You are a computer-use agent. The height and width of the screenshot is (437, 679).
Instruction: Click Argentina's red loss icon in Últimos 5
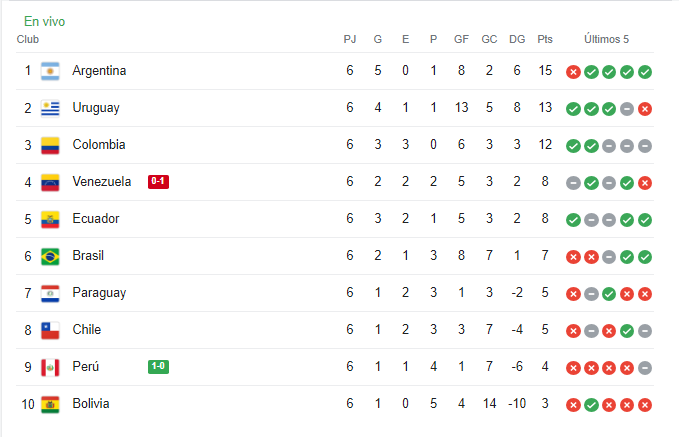point(573,72)
